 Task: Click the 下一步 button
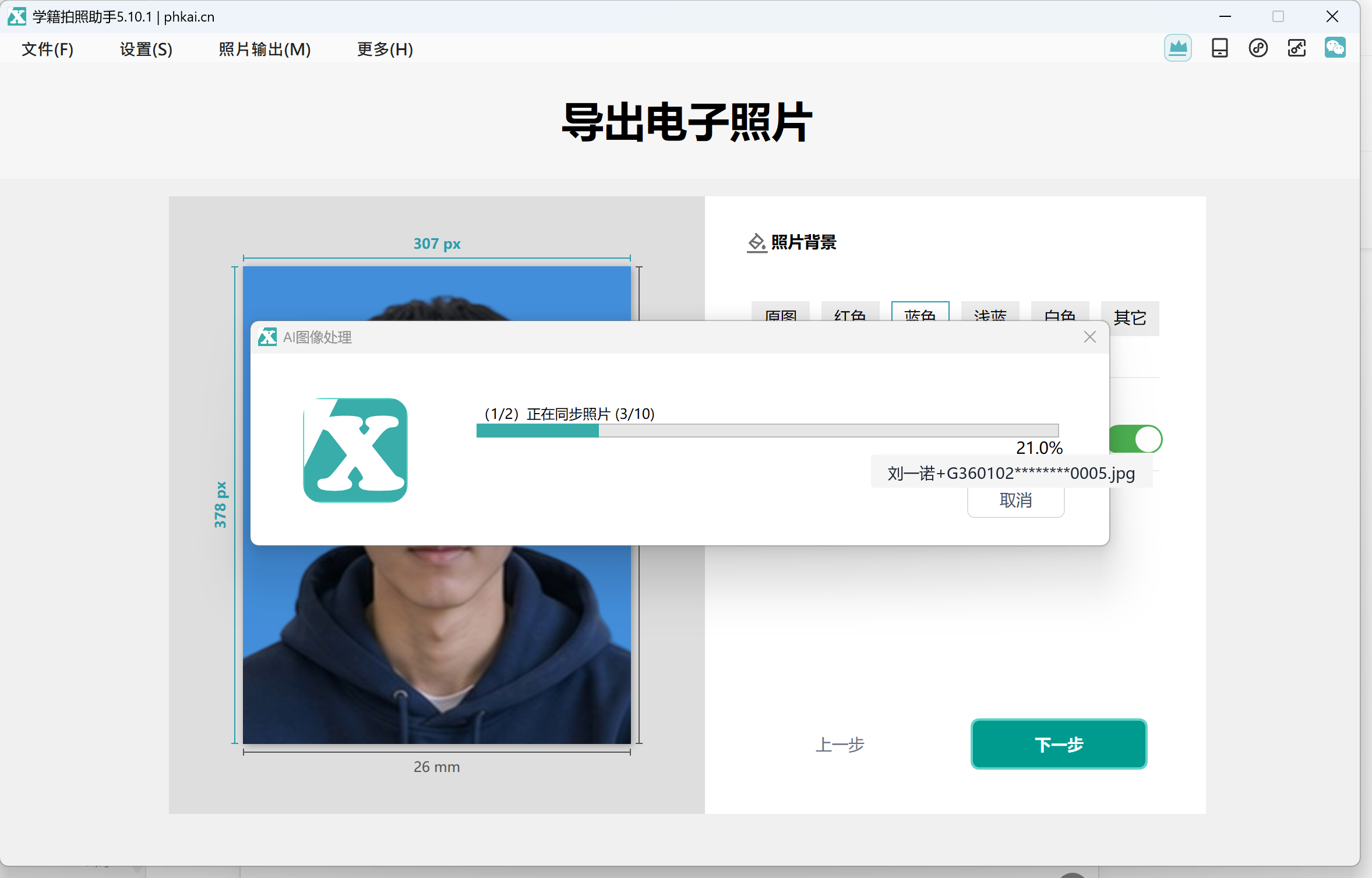(x=1059, y=744)
